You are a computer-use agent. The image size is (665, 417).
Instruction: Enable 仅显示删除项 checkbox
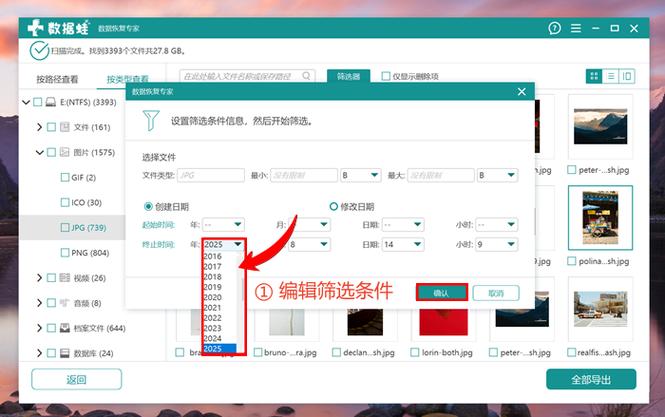point(386,76)
